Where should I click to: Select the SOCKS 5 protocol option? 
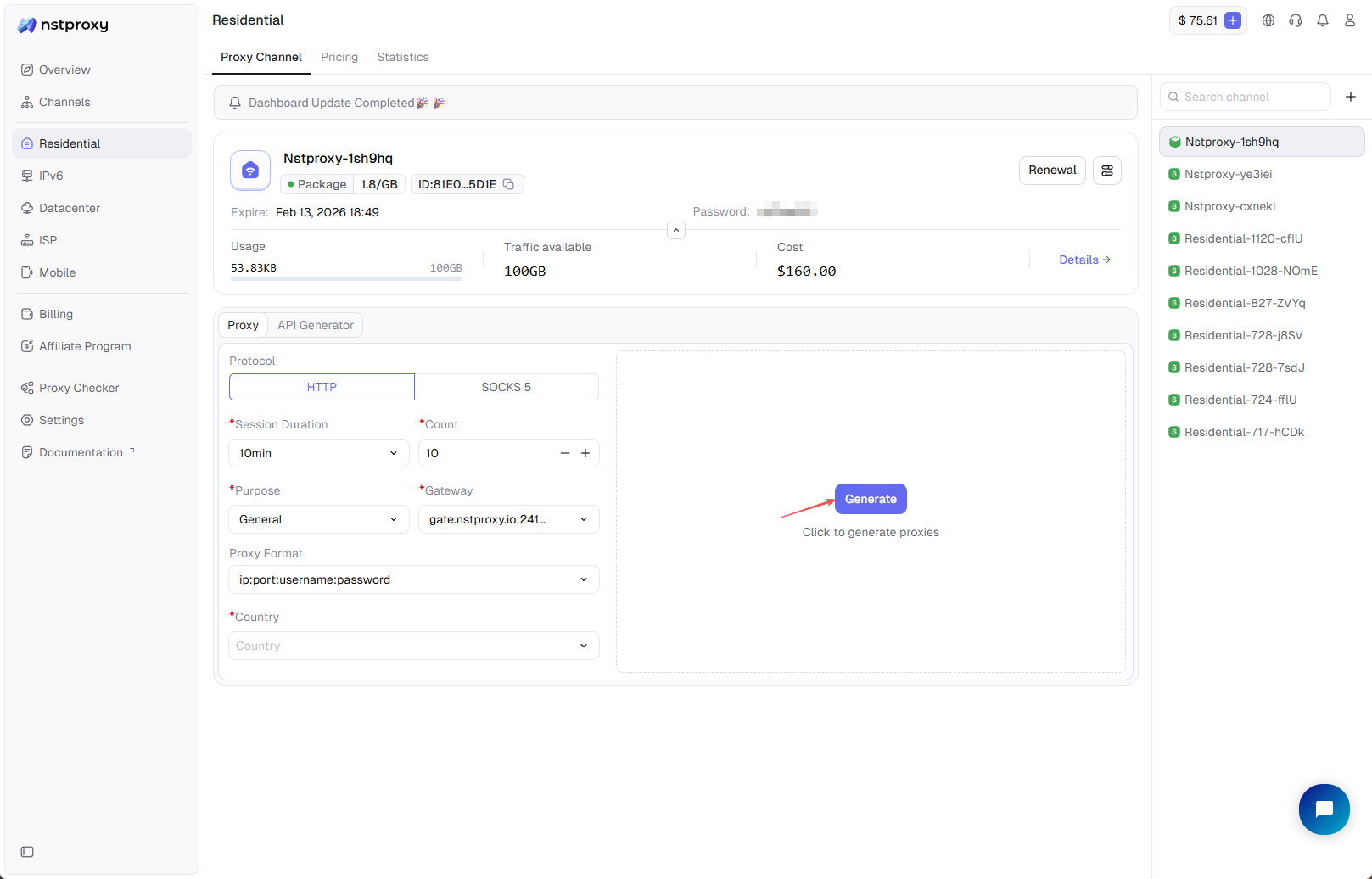pyautogui.click(x=507, y=387)
